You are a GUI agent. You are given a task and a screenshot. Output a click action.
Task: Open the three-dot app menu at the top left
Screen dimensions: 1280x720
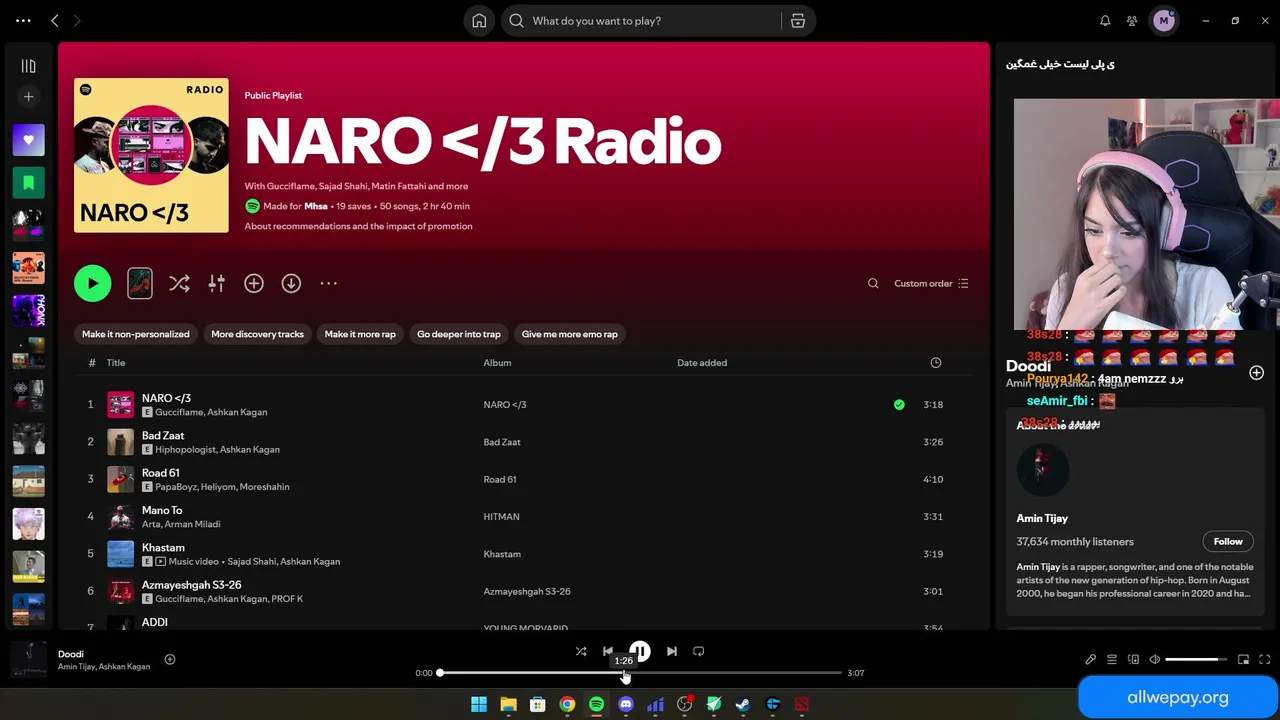(24, 21)
